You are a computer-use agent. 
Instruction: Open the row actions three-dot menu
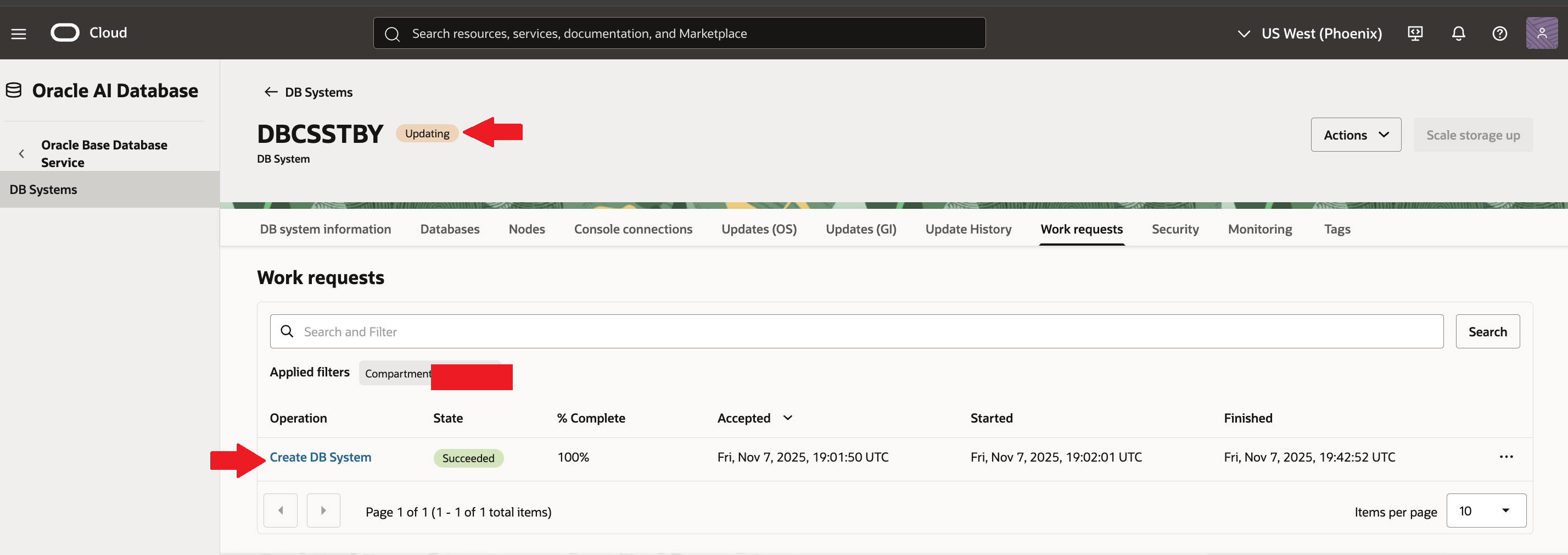(x=1506, y=457)
